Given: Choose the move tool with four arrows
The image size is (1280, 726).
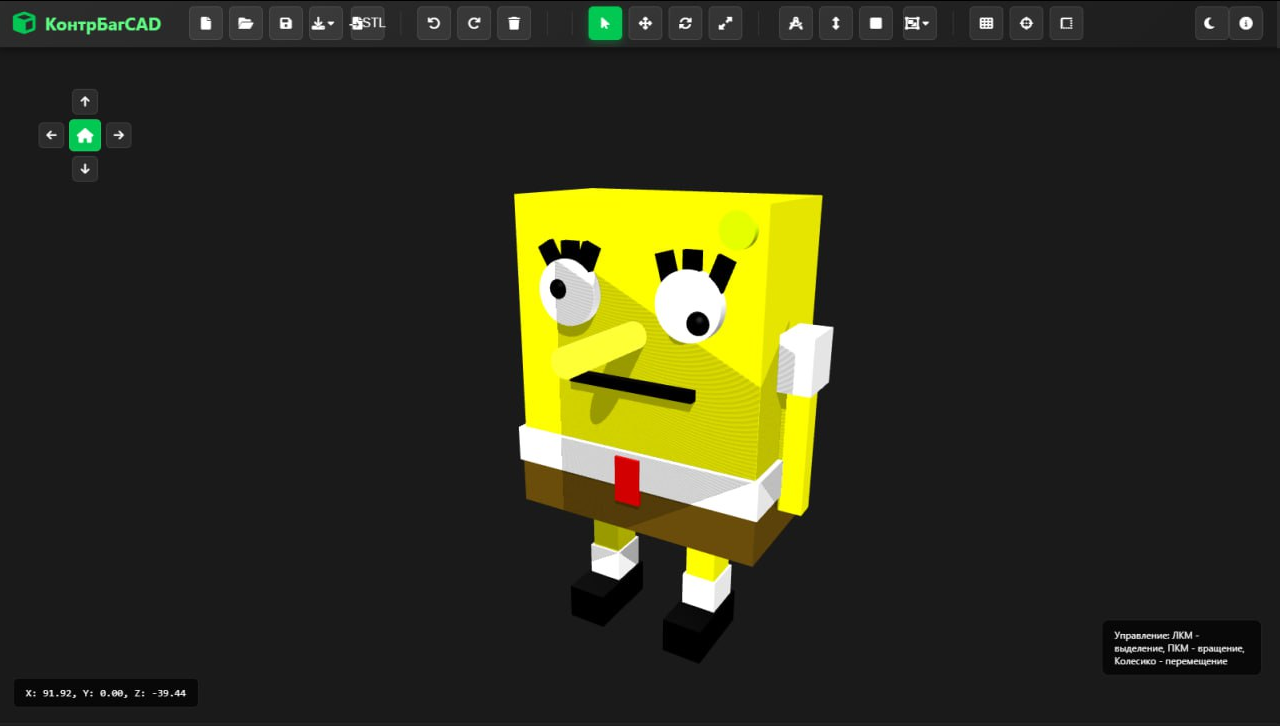Looking at the screenshot, I should coord(645,23).
